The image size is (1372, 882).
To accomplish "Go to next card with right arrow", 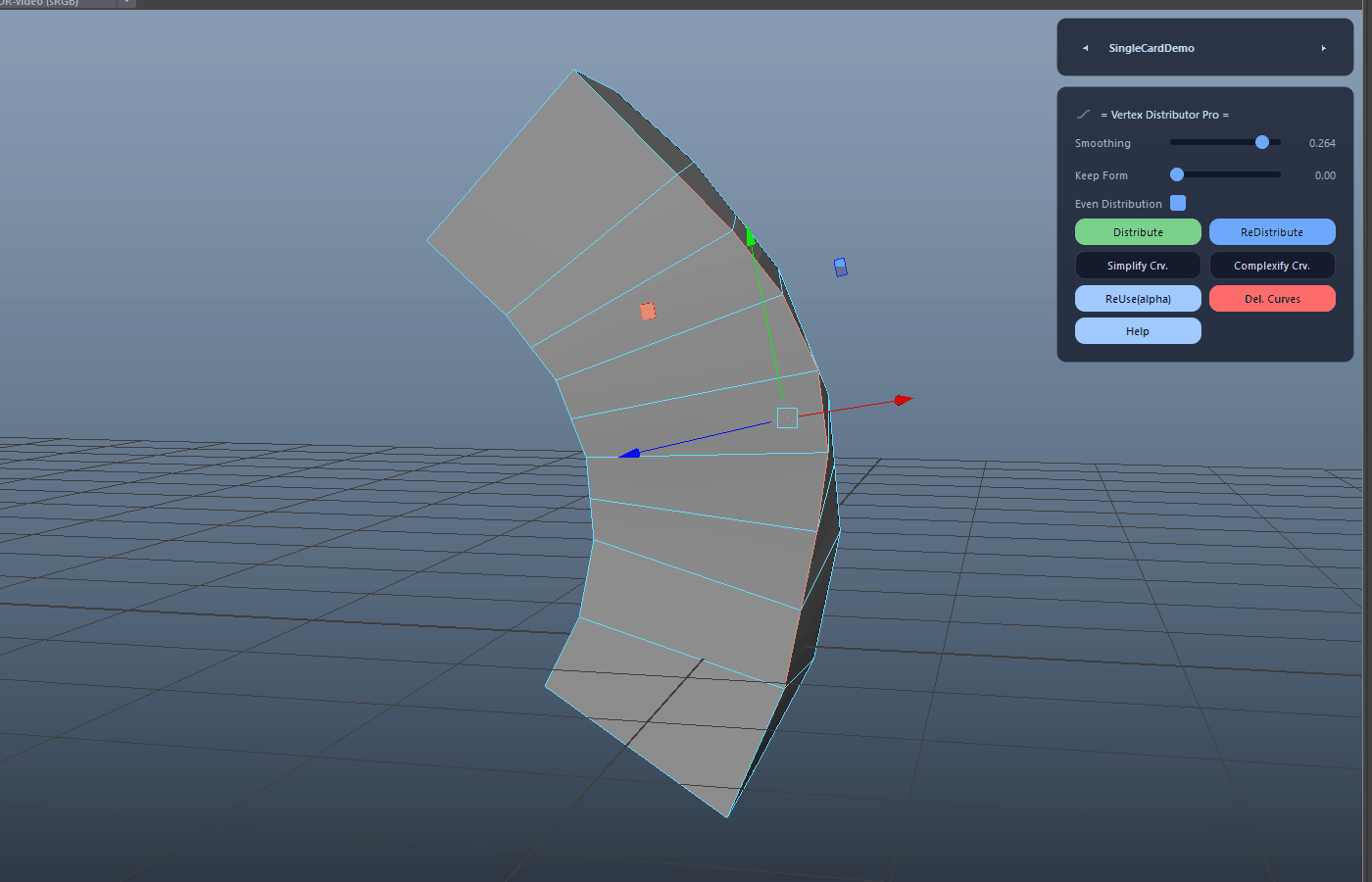I will (1323, 48).
